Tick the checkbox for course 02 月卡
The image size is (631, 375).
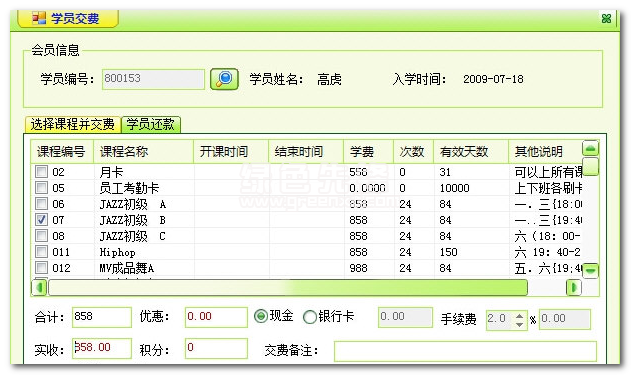click(41, 171)
